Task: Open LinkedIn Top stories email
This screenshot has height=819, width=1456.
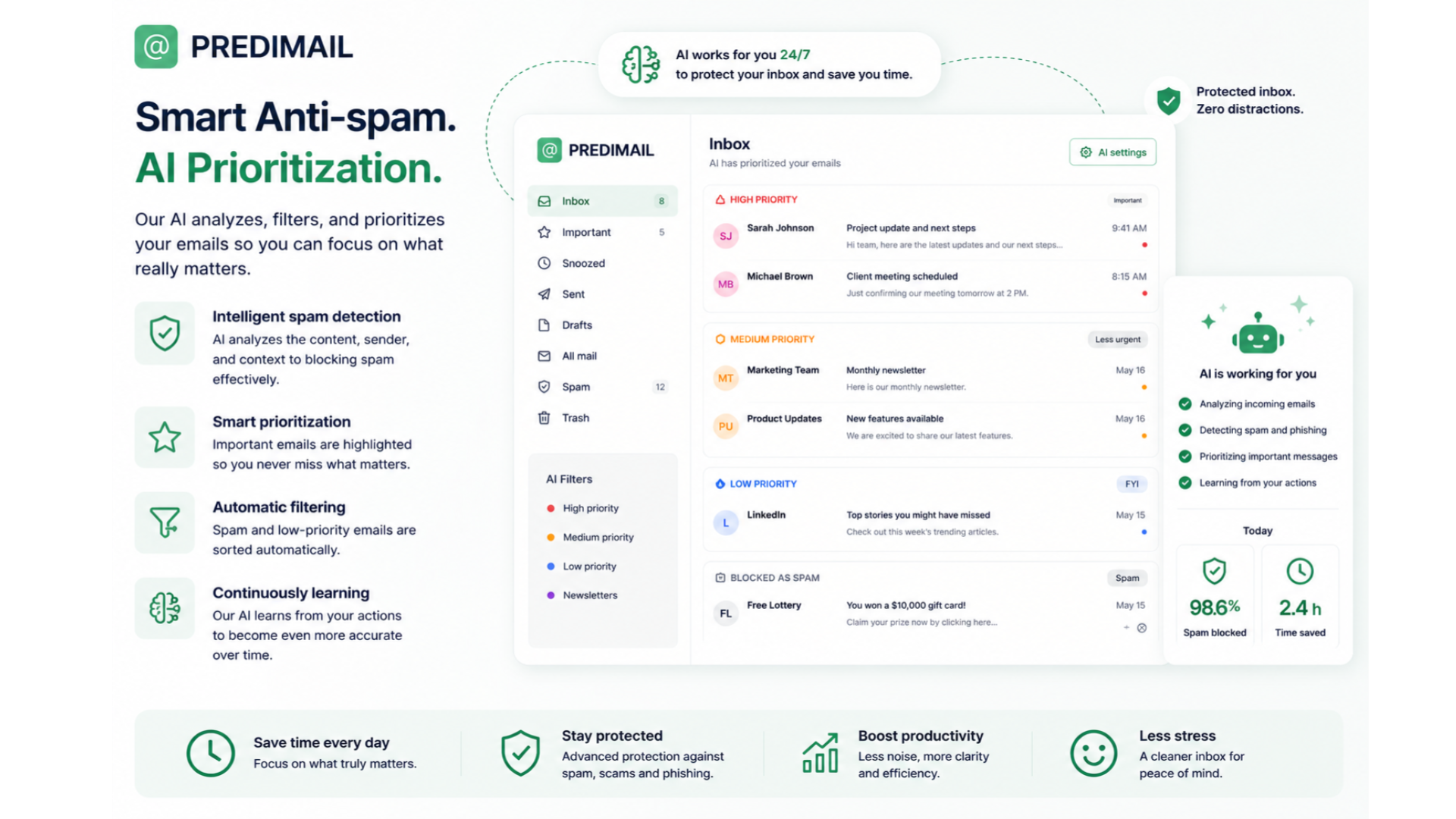Action: [930, 523]
